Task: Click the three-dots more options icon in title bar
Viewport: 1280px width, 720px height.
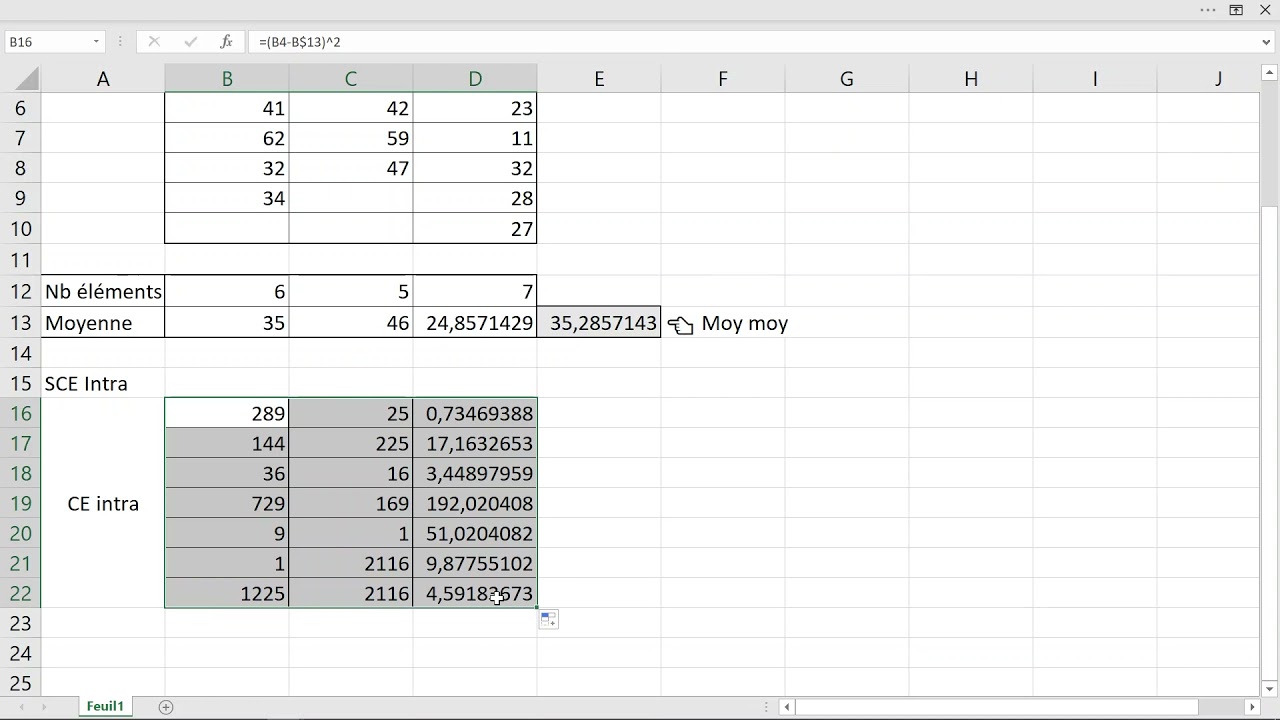Action: tap(1207, 10)
